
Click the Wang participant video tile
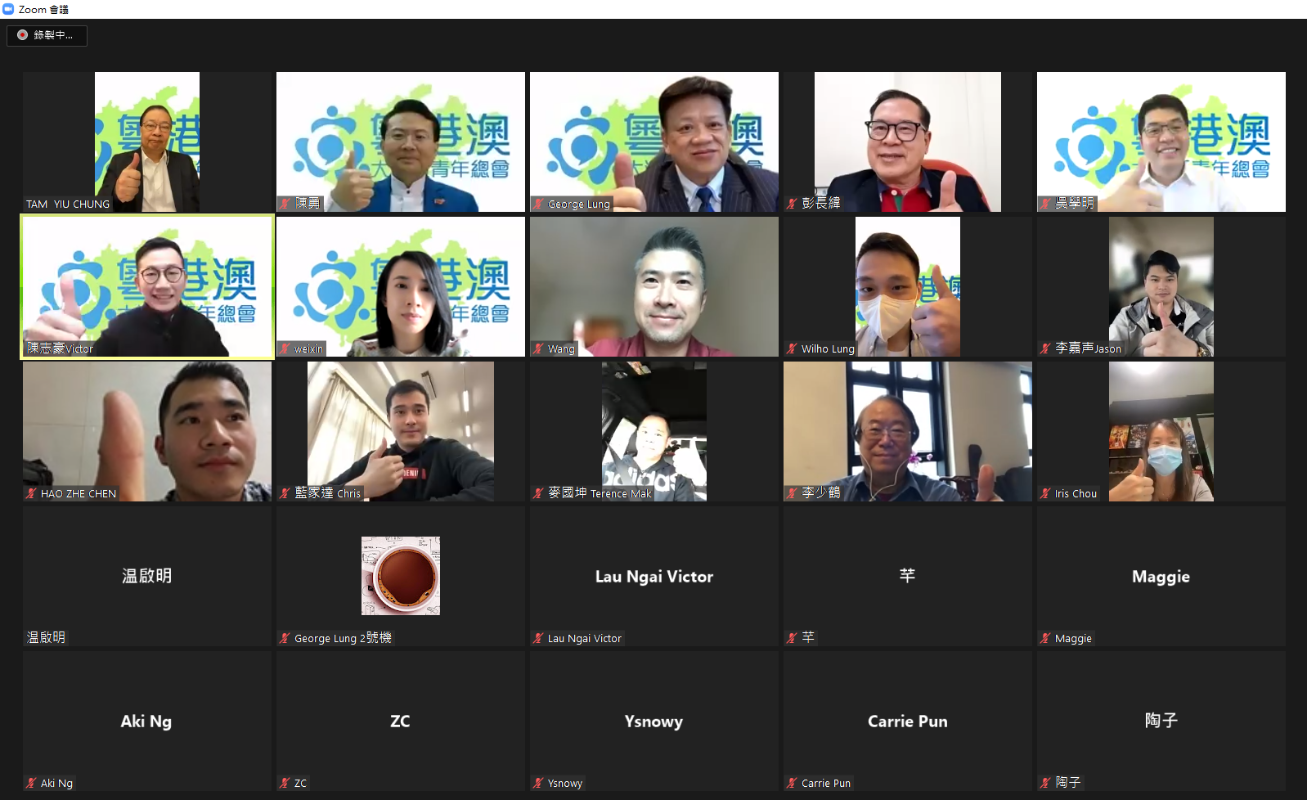[654, 287]
